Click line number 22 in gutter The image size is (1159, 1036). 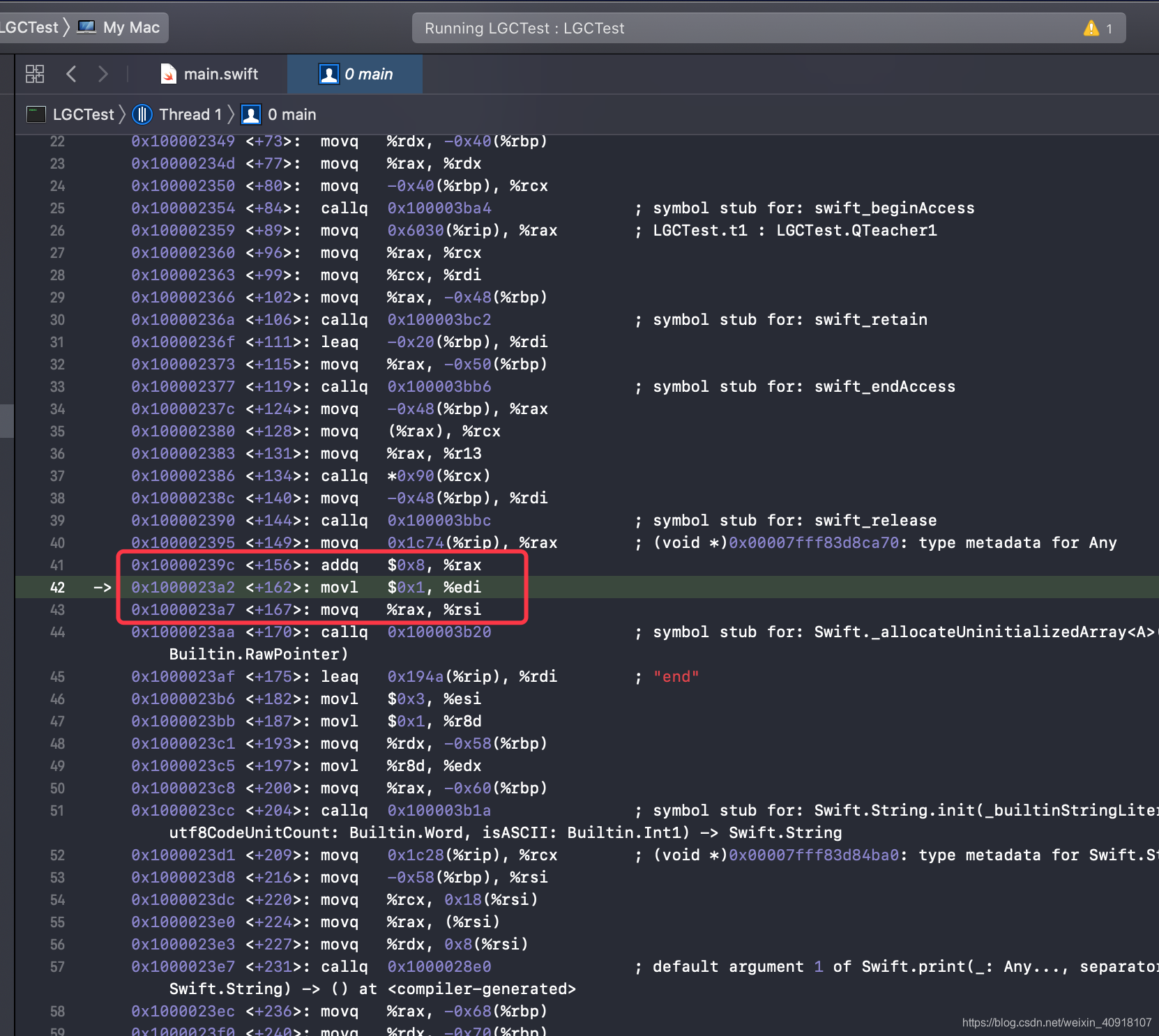click(x=57, y=142)
